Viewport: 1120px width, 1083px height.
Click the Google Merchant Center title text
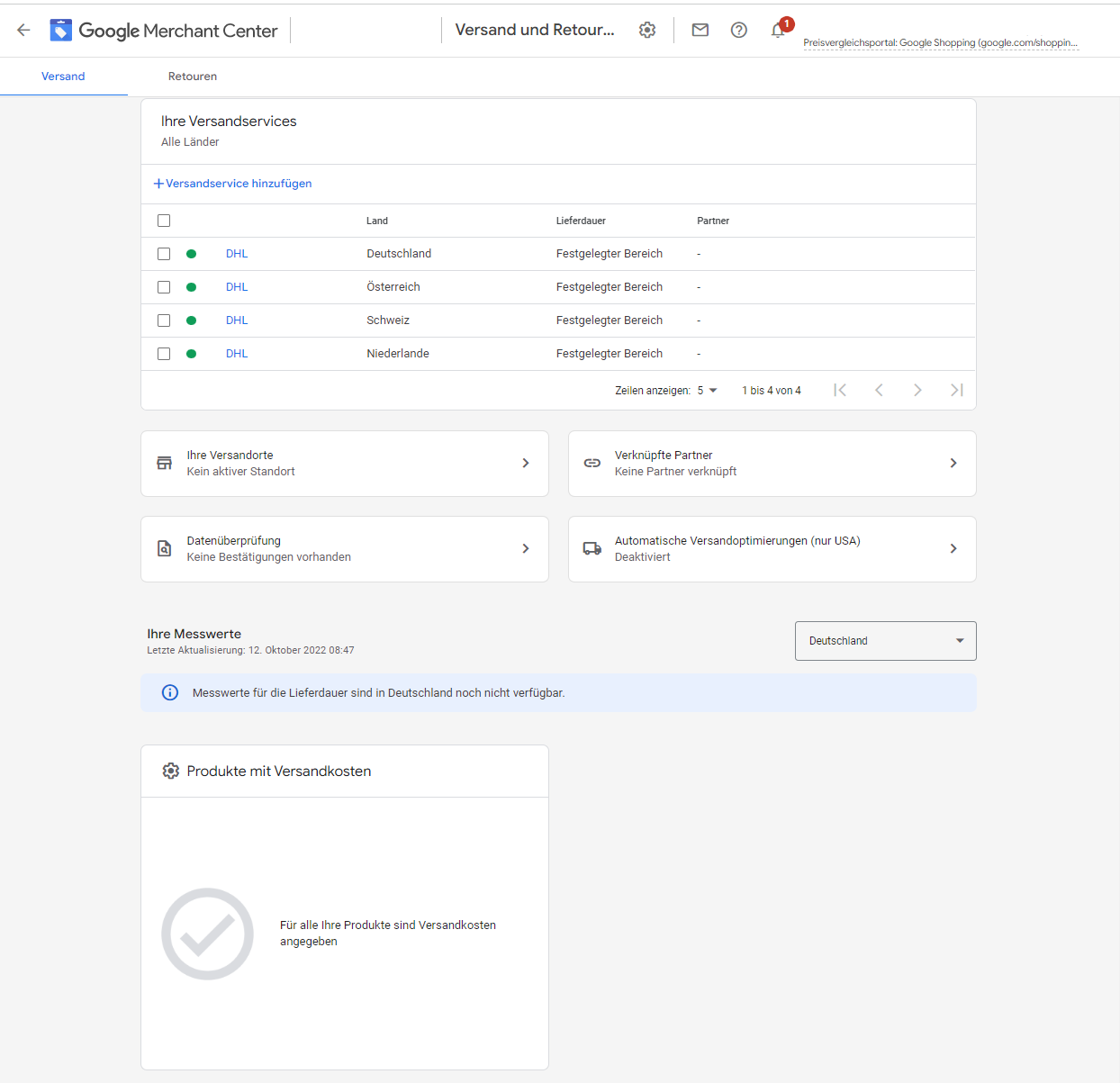[178, 31]
